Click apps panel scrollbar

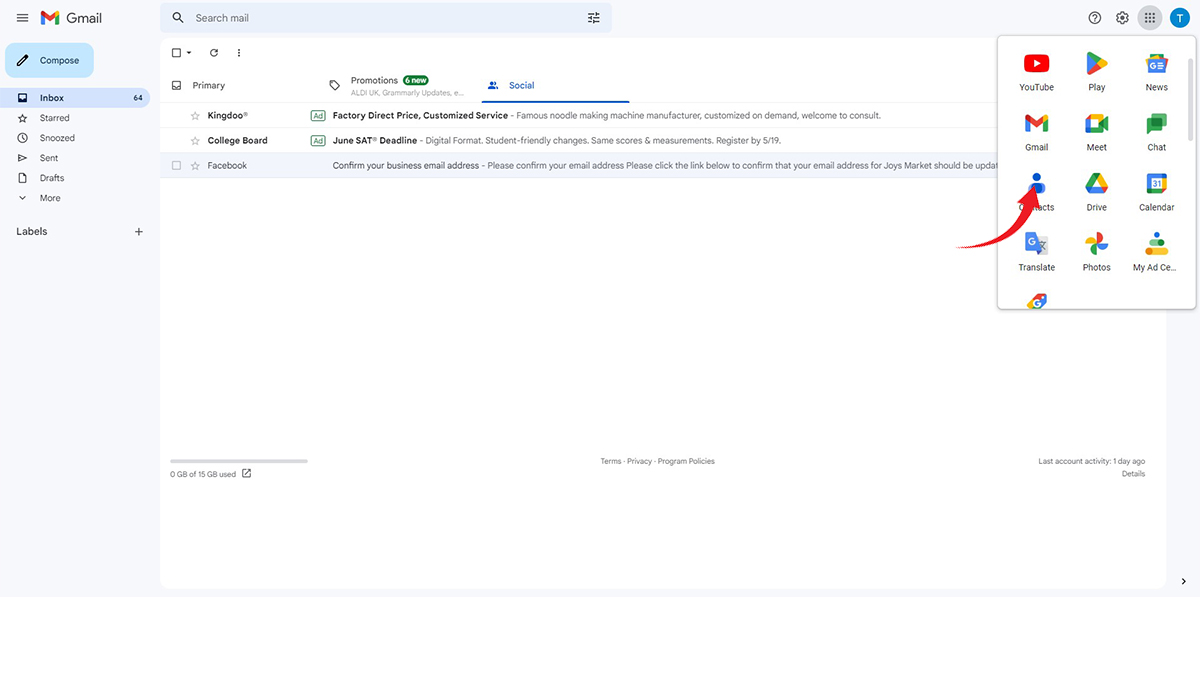(1190, 100)
